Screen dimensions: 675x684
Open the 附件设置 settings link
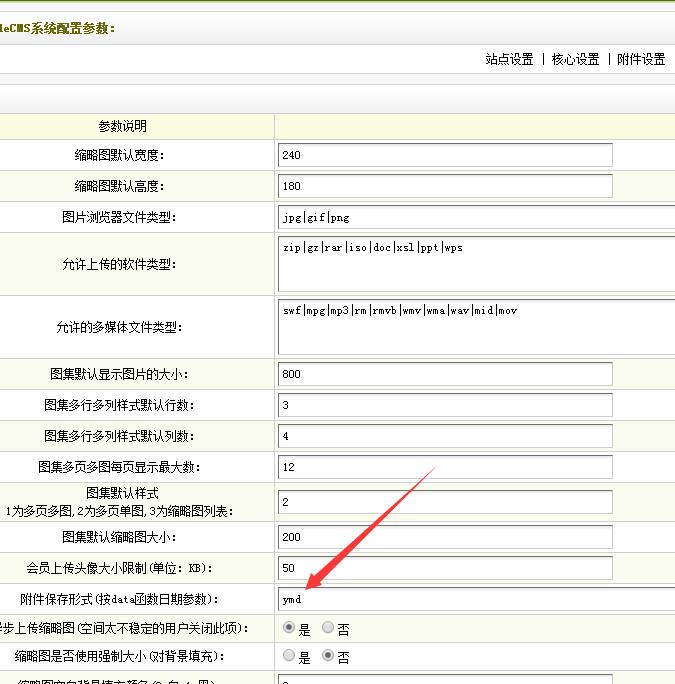tap(641, 60)
